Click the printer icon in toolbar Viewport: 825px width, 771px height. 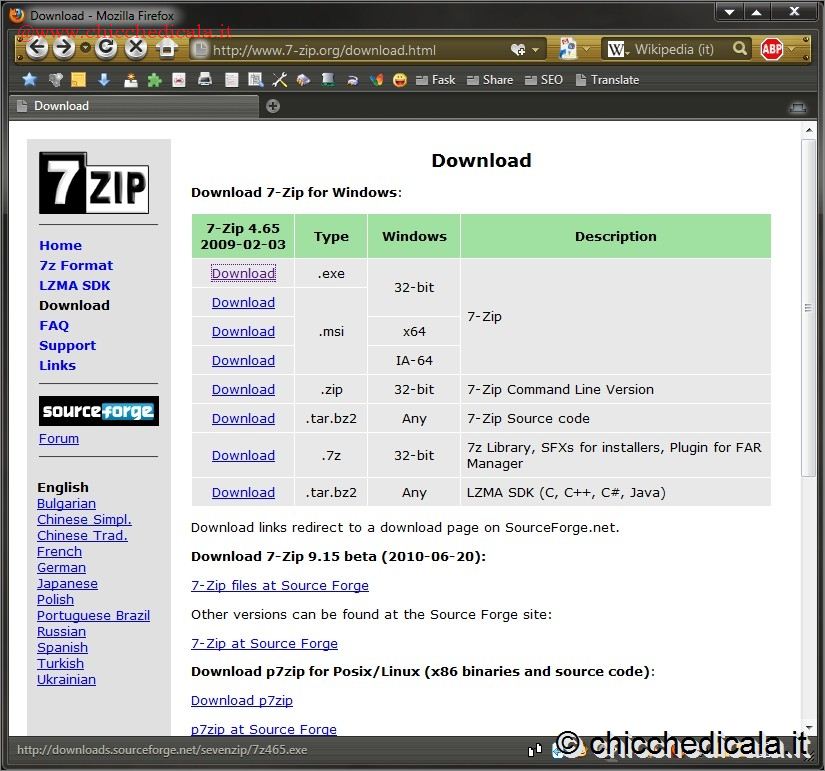point(205,80)
